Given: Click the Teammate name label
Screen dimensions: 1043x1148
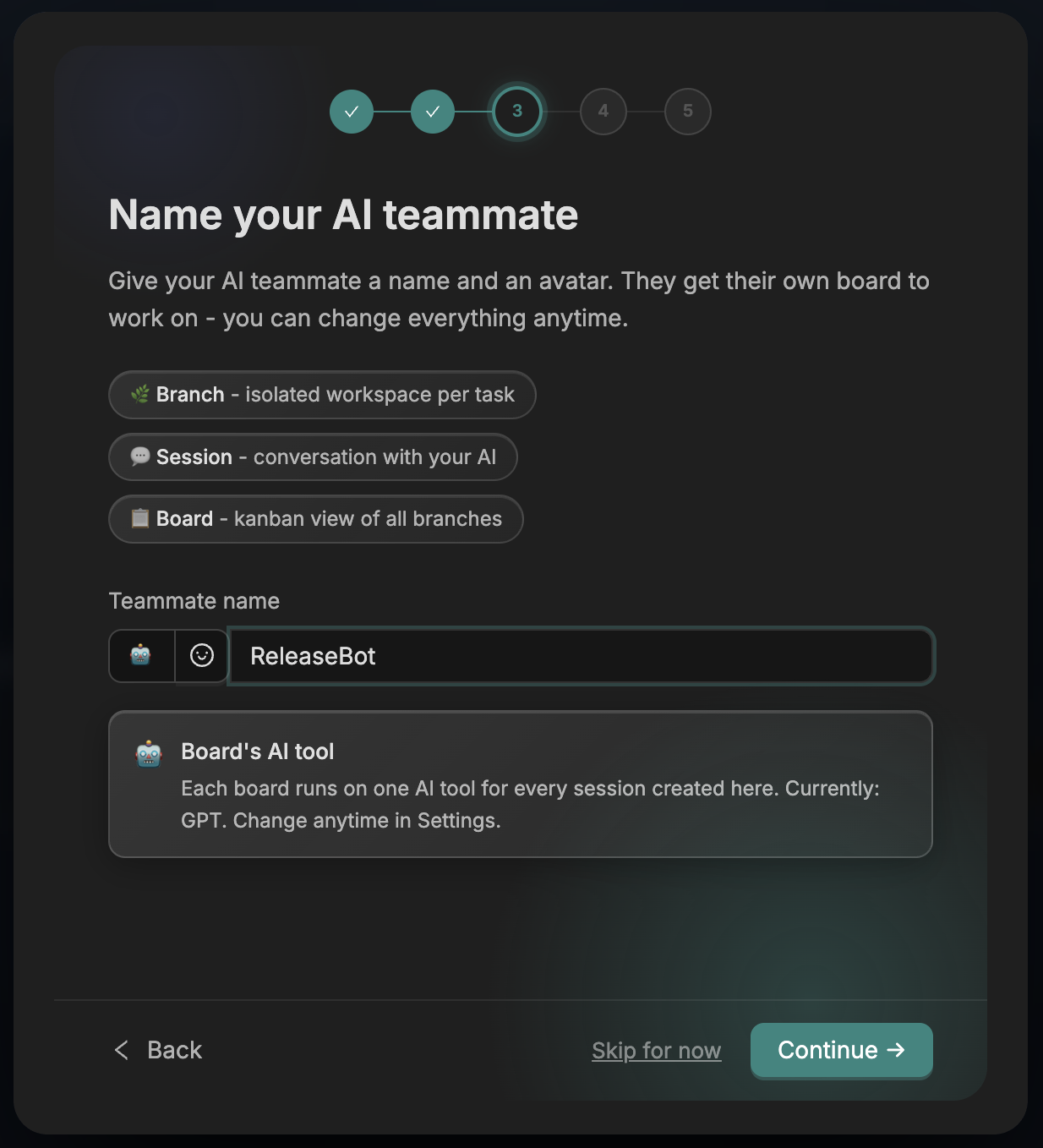Looking at the screenshot, I should point(194,601).
